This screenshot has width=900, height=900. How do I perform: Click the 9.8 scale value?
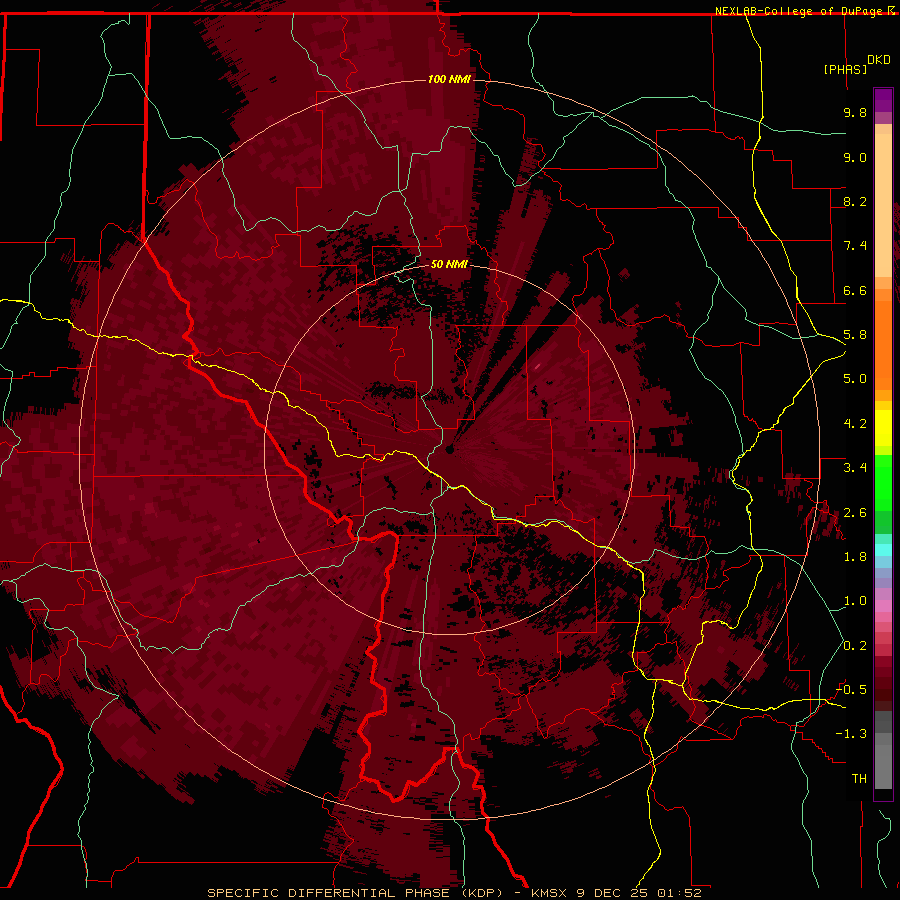tap(855, 112)
